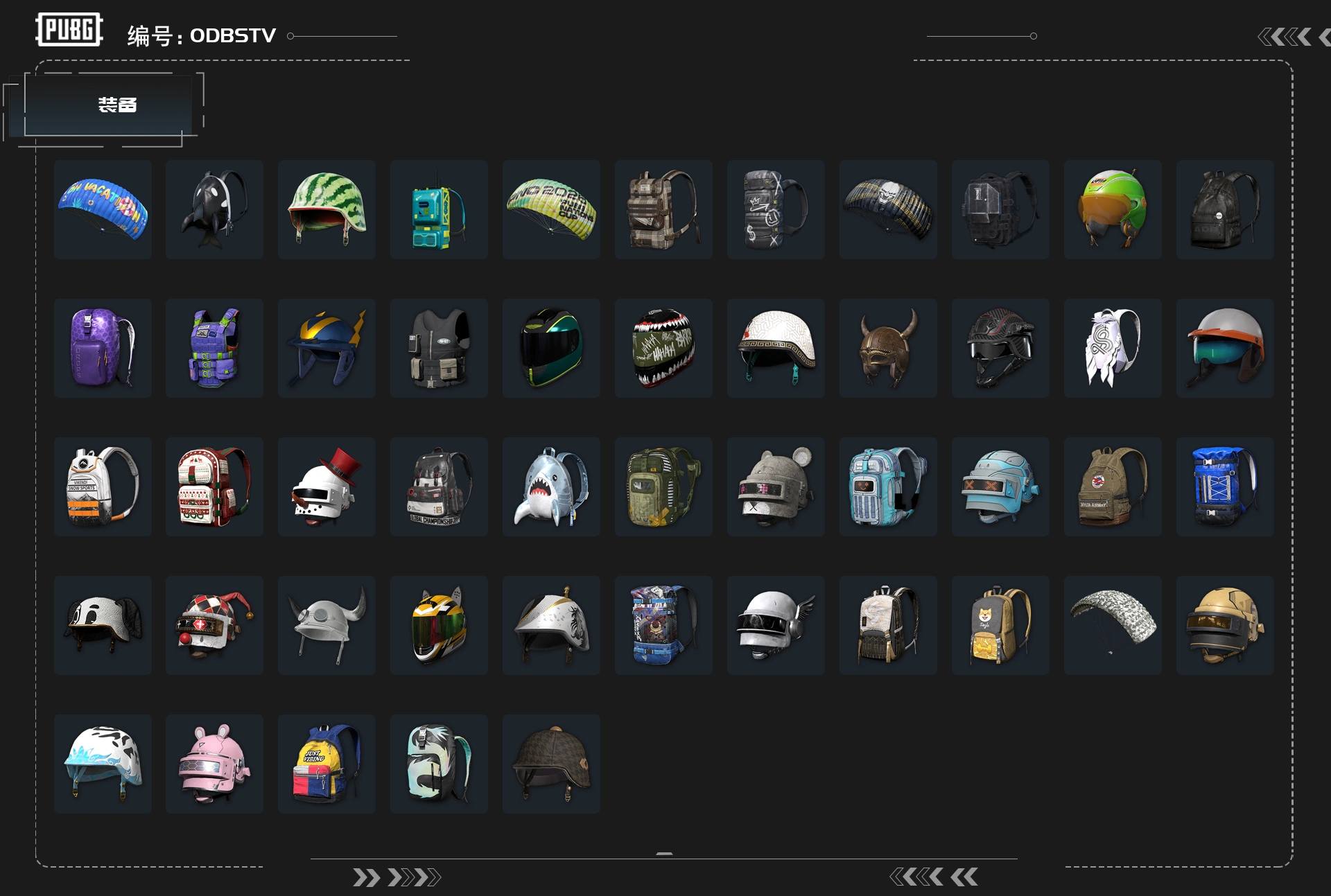Select the white and blue wave helmet

(103, 764)
